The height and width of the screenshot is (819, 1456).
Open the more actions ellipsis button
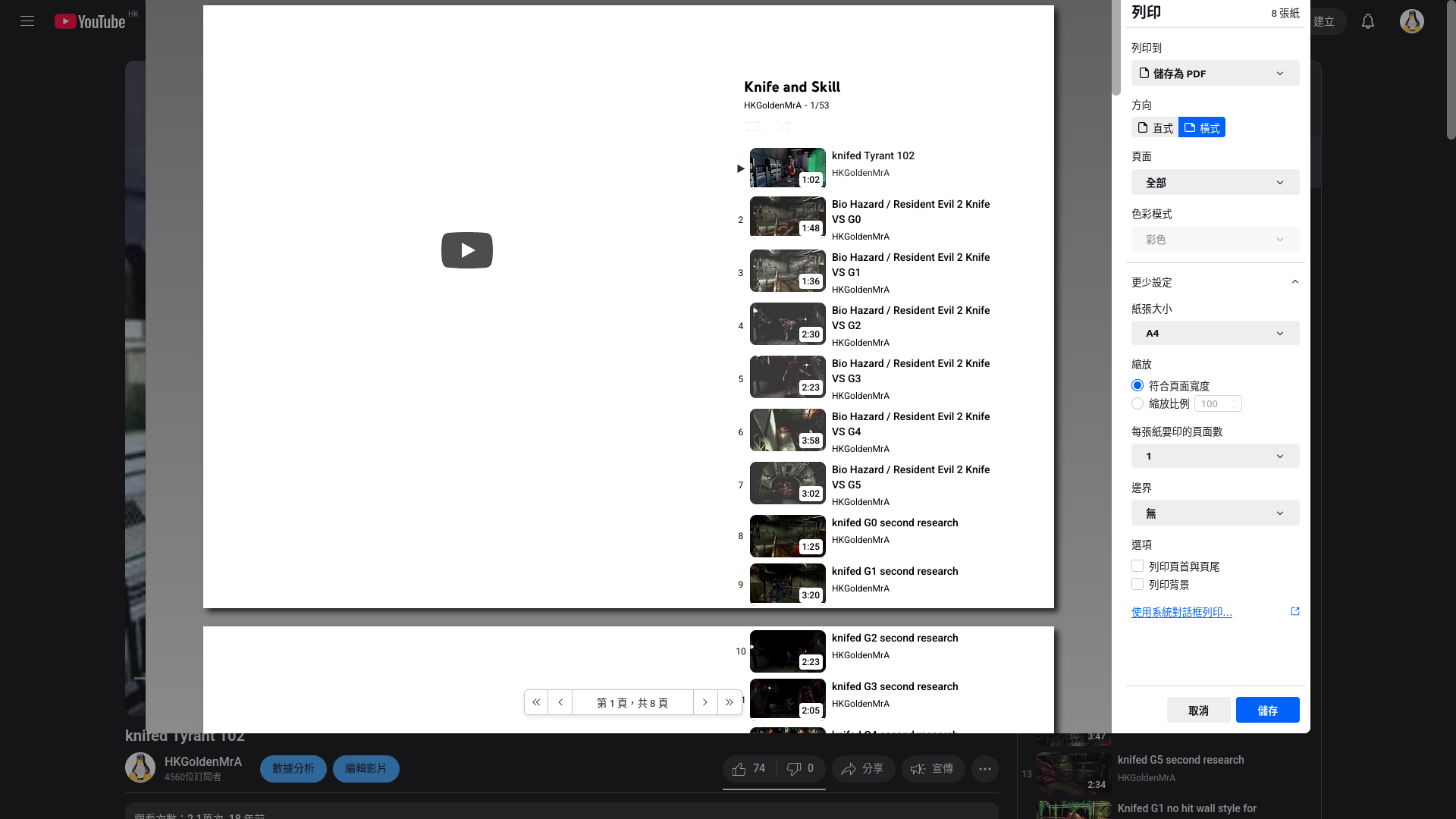click(x=985, y=769)
